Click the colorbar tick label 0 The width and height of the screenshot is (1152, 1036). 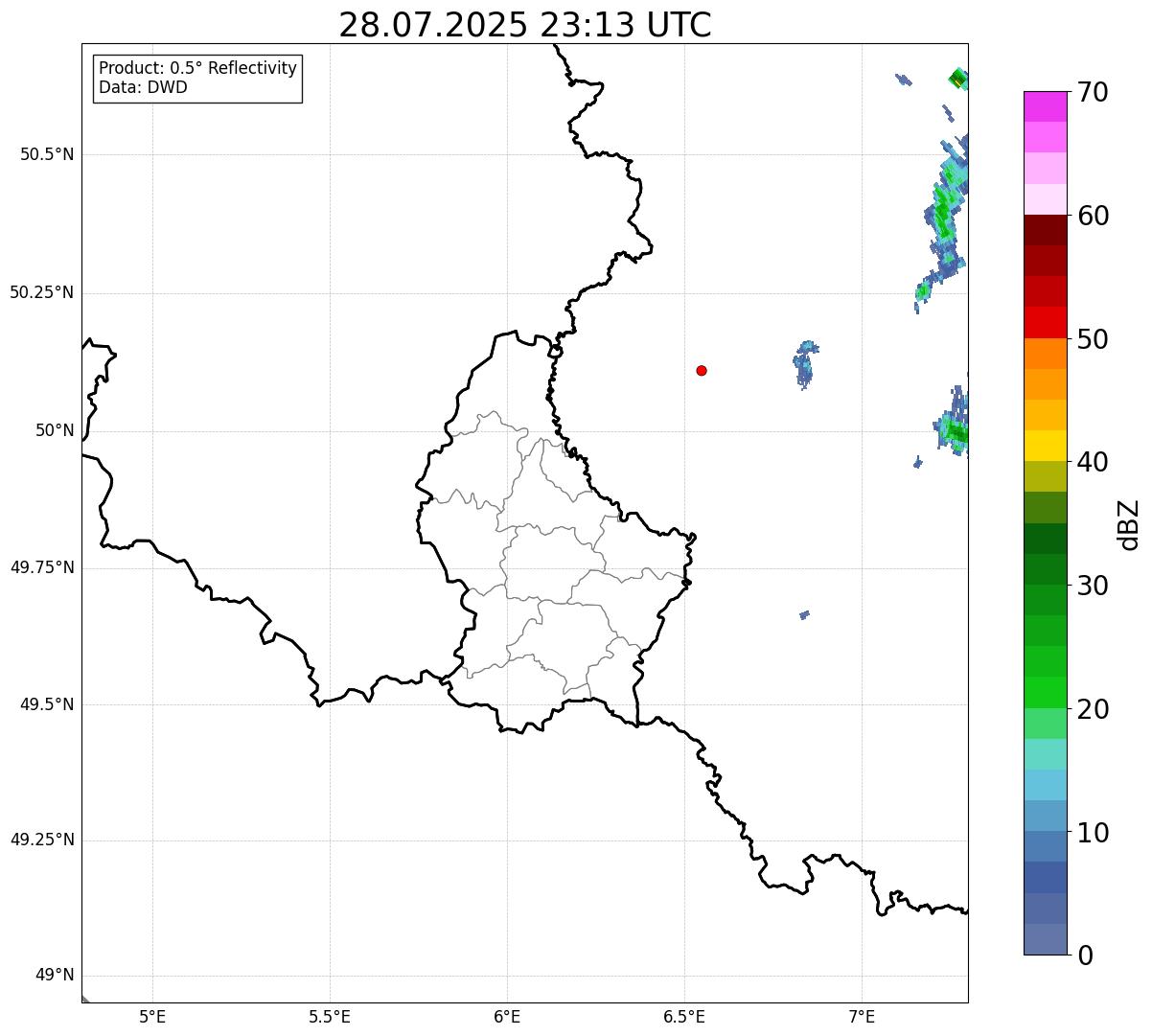(1085, 955)
